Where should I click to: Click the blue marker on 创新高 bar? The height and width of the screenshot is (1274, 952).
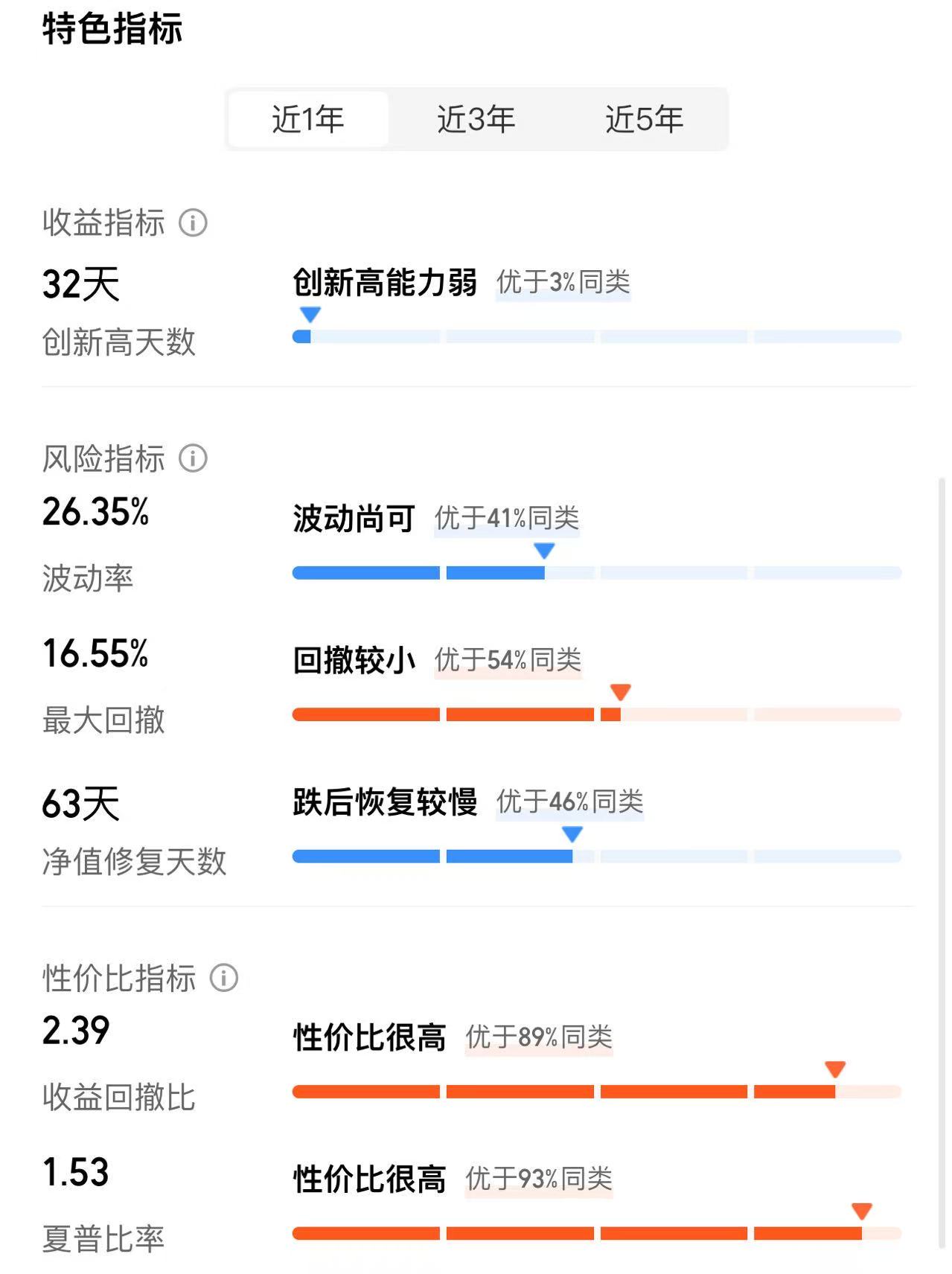(310, 314)
